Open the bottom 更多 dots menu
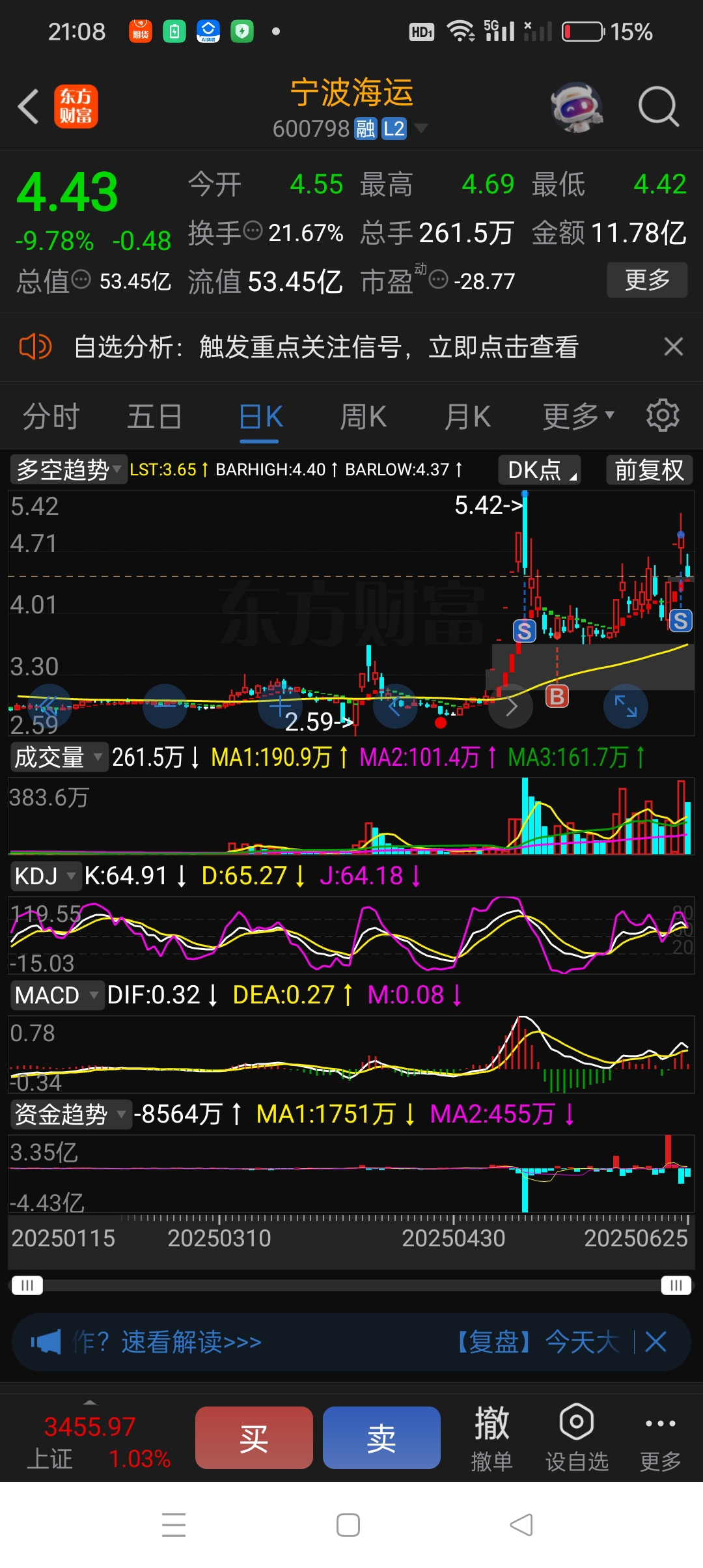 661,1438
